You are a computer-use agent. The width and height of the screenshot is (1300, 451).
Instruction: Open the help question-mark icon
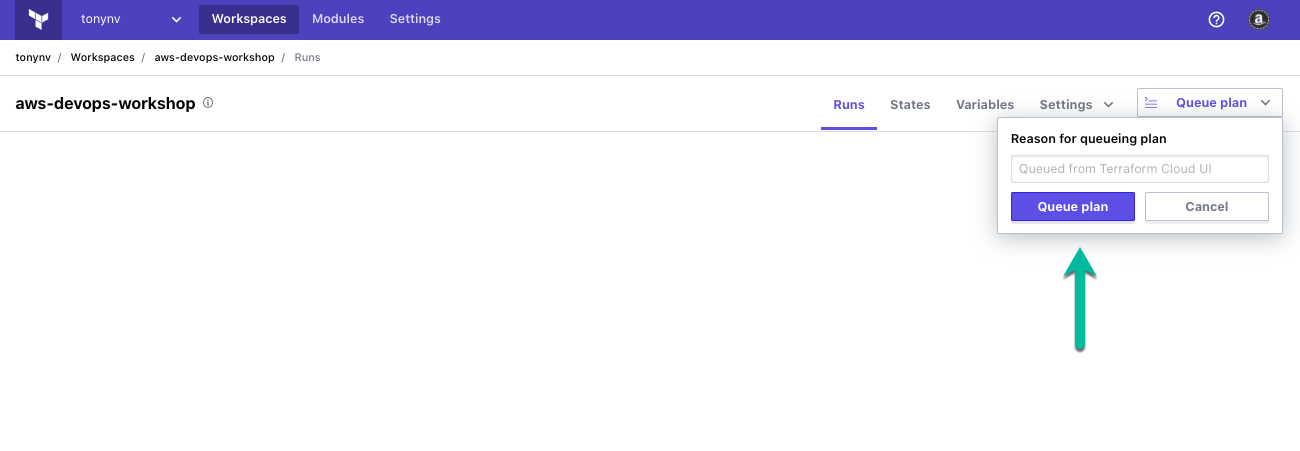point(1216,19)
